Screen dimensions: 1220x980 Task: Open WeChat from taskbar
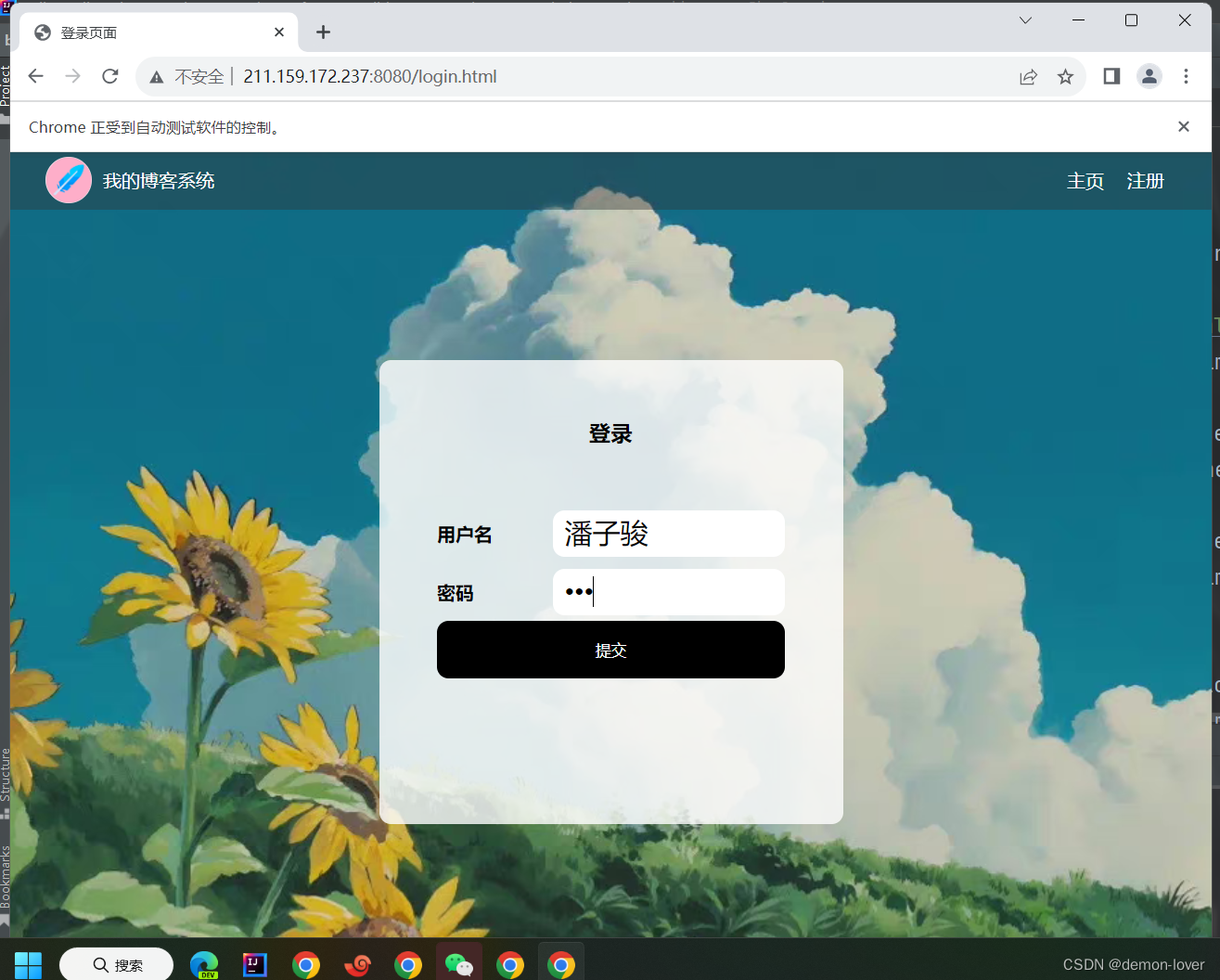click(x=459, y=965)
